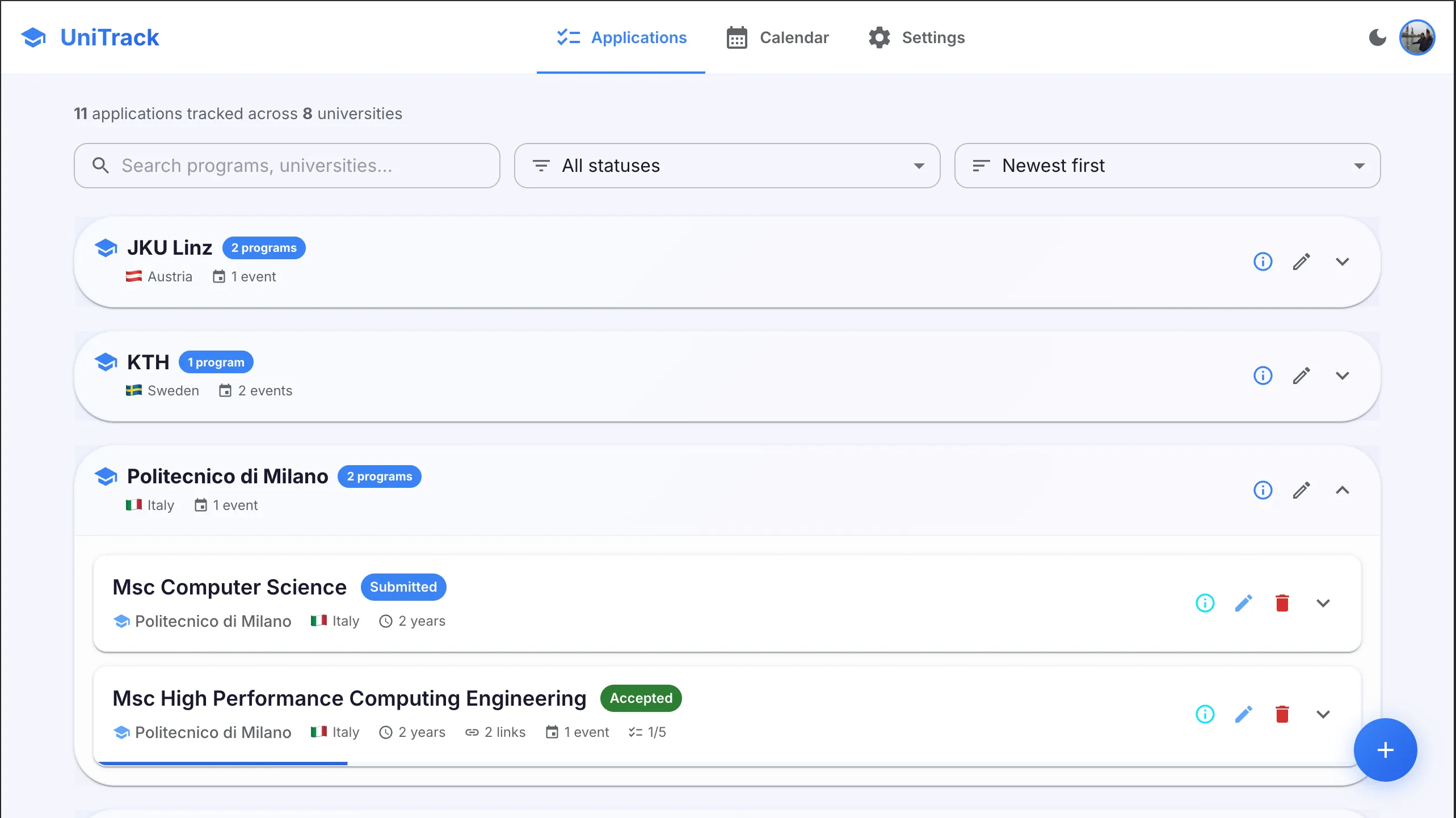The image size is (1456, 818).
Task: Click the 2 programs badge on JKU Linz
Action: coord(264,248)
